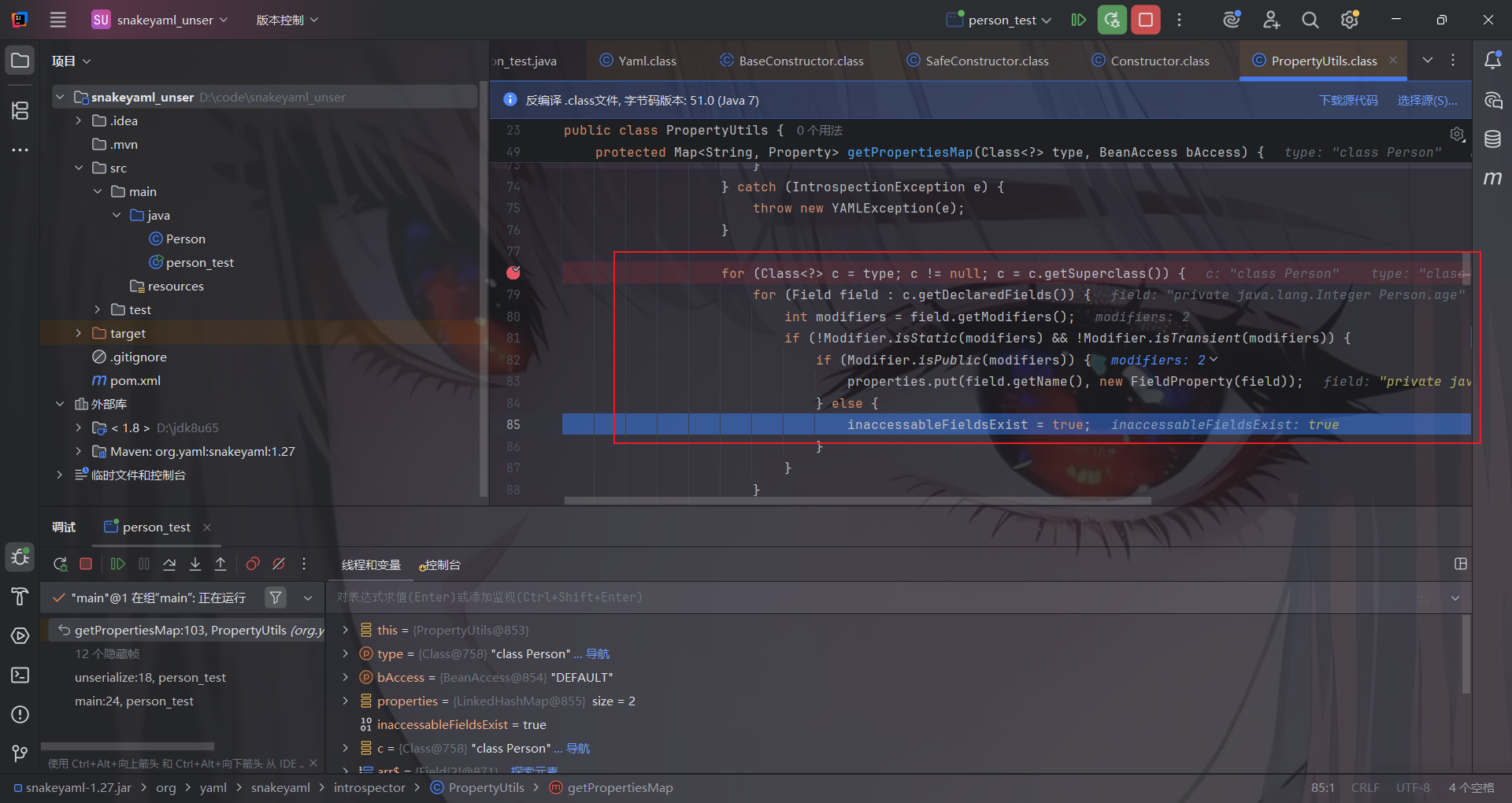Open the Terminal tool window
Viewport: 1512px width, 803px height.
20,675
